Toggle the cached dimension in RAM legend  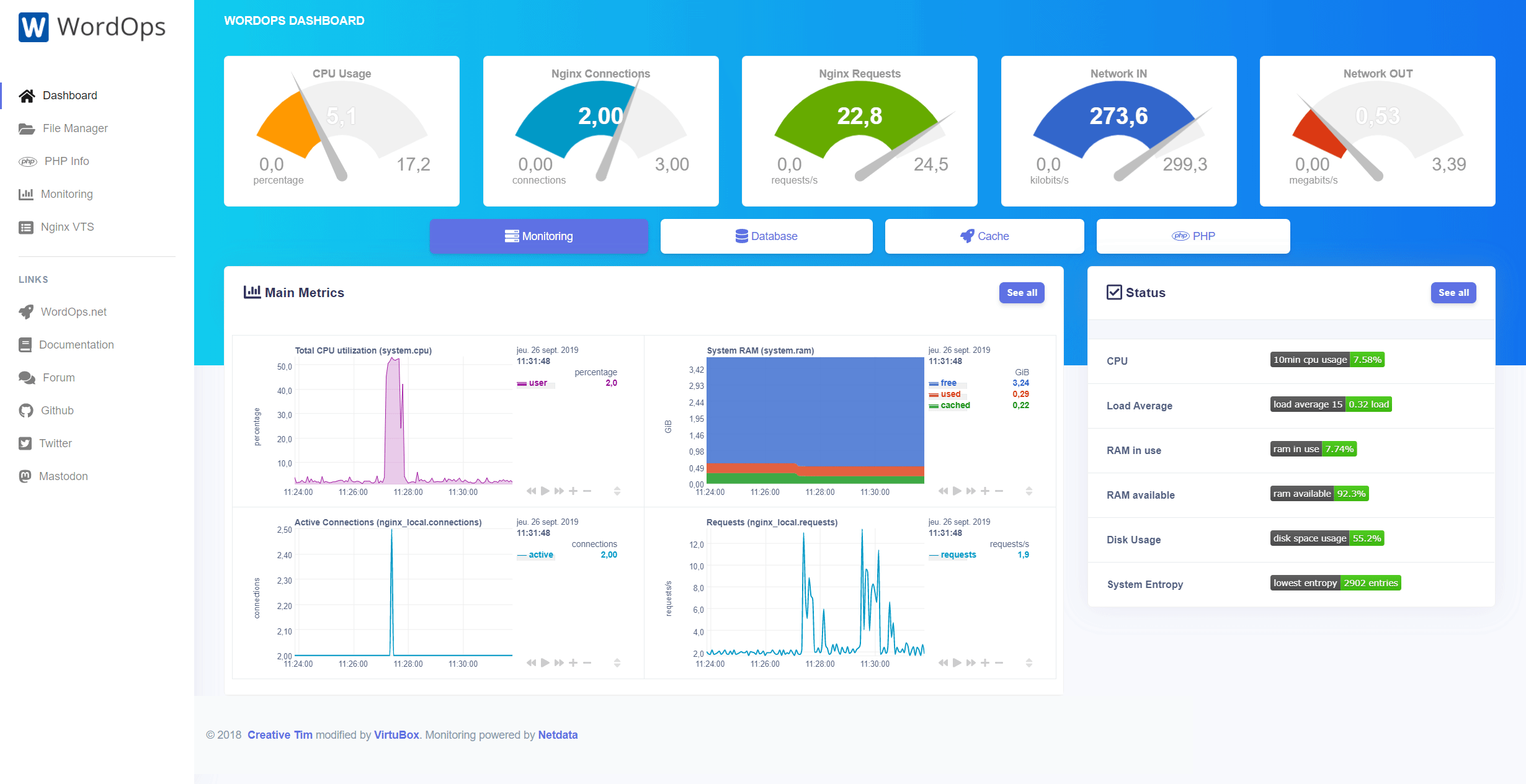[955, 406]
